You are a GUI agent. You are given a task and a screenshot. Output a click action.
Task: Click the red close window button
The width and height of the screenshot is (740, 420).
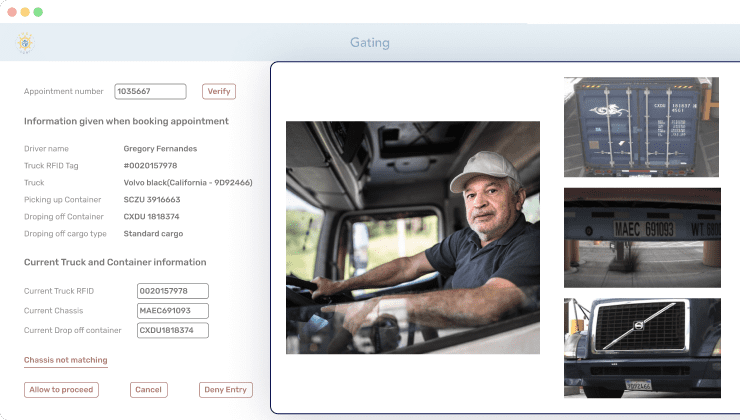click(11, 11)
